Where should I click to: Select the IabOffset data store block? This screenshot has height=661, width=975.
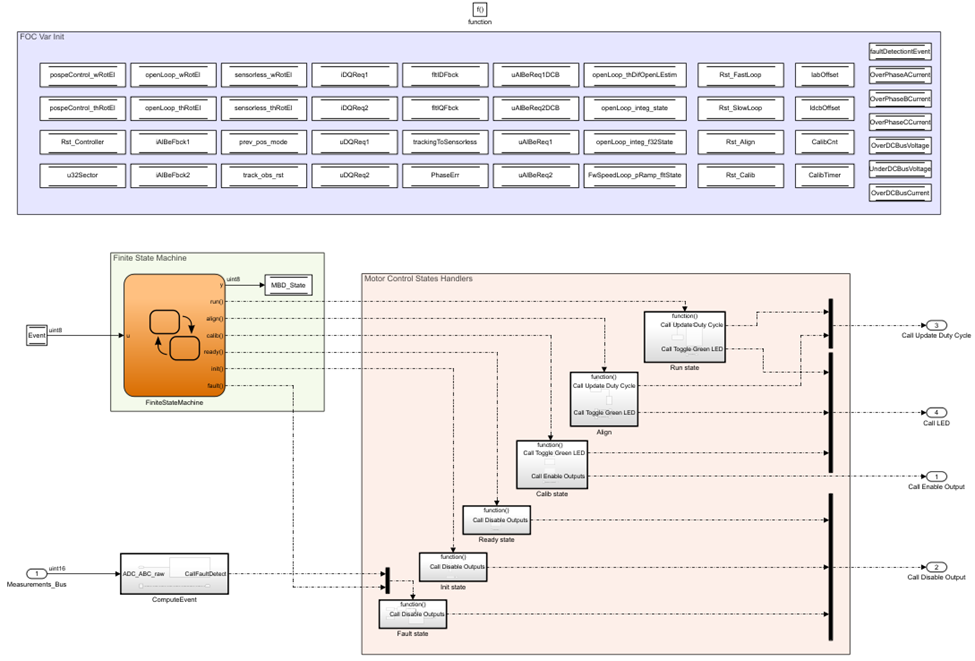tap(825, 75)
